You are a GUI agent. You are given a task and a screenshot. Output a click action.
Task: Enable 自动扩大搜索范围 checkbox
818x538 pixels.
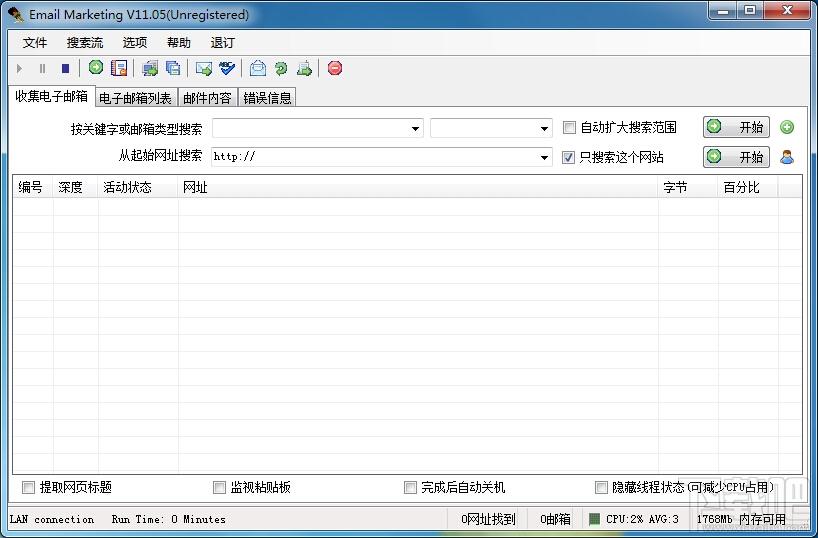click(570, 128)
